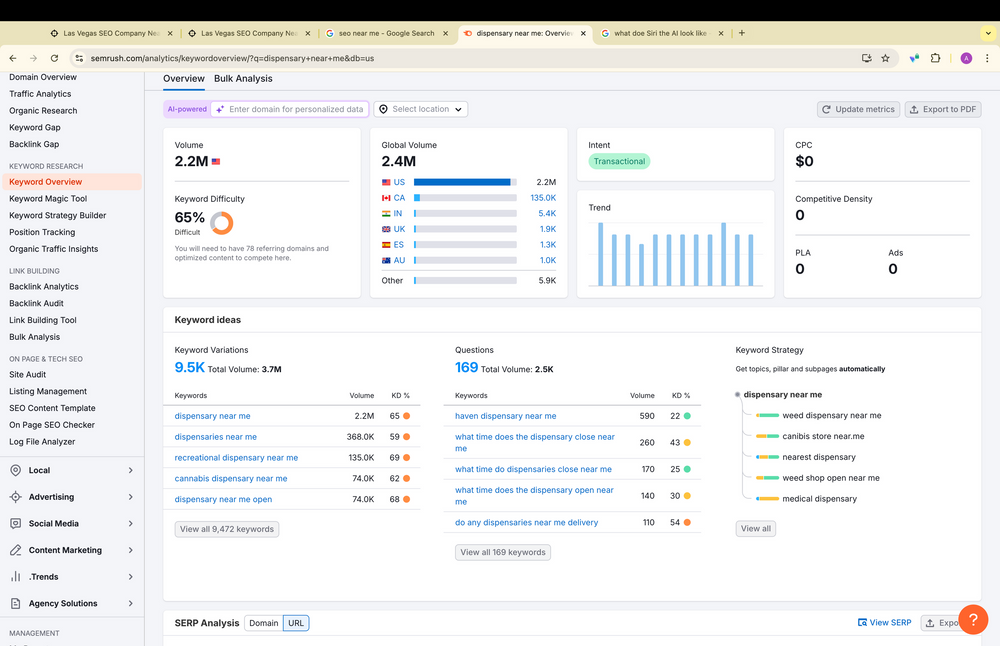Open the Chrome three-dot menu
Screen dimensions: 1000x646
tap(987, 58)
